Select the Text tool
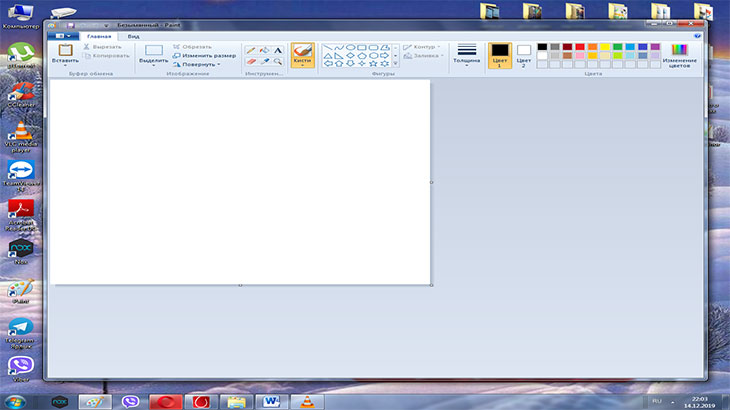730x410 pixels. click(277, 49)
